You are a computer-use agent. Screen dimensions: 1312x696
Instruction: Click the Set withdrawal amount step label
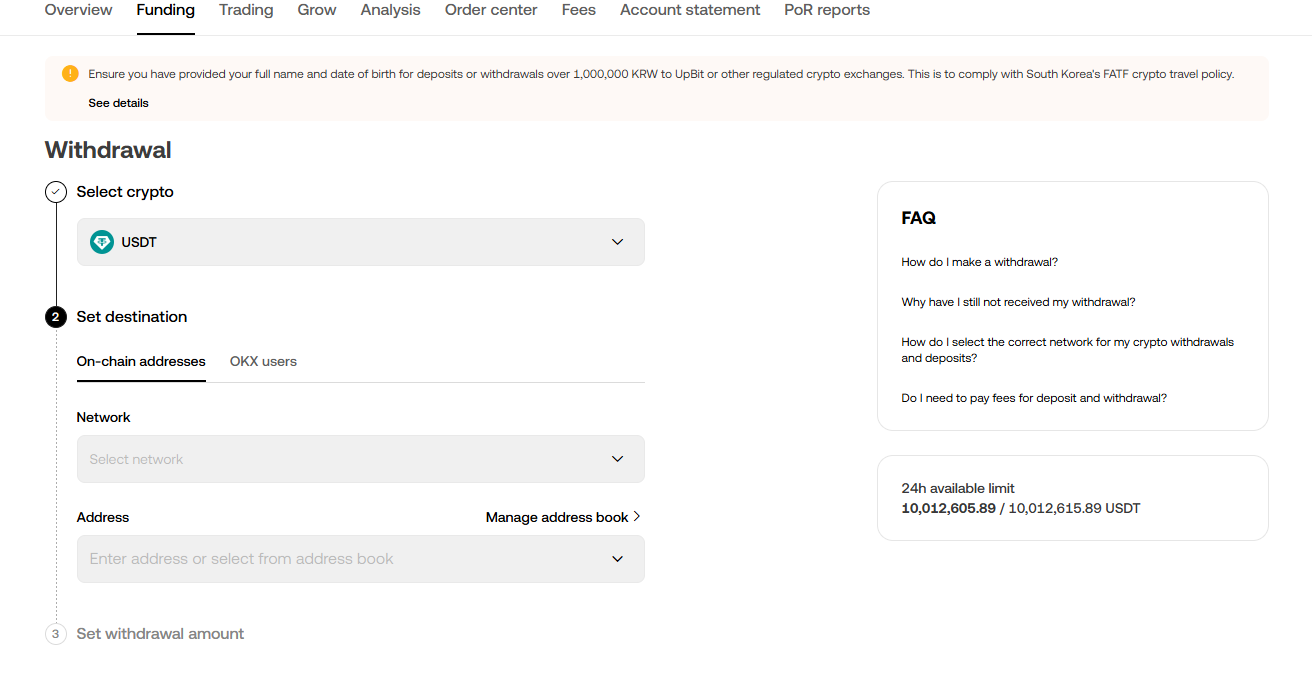[160, 634]
